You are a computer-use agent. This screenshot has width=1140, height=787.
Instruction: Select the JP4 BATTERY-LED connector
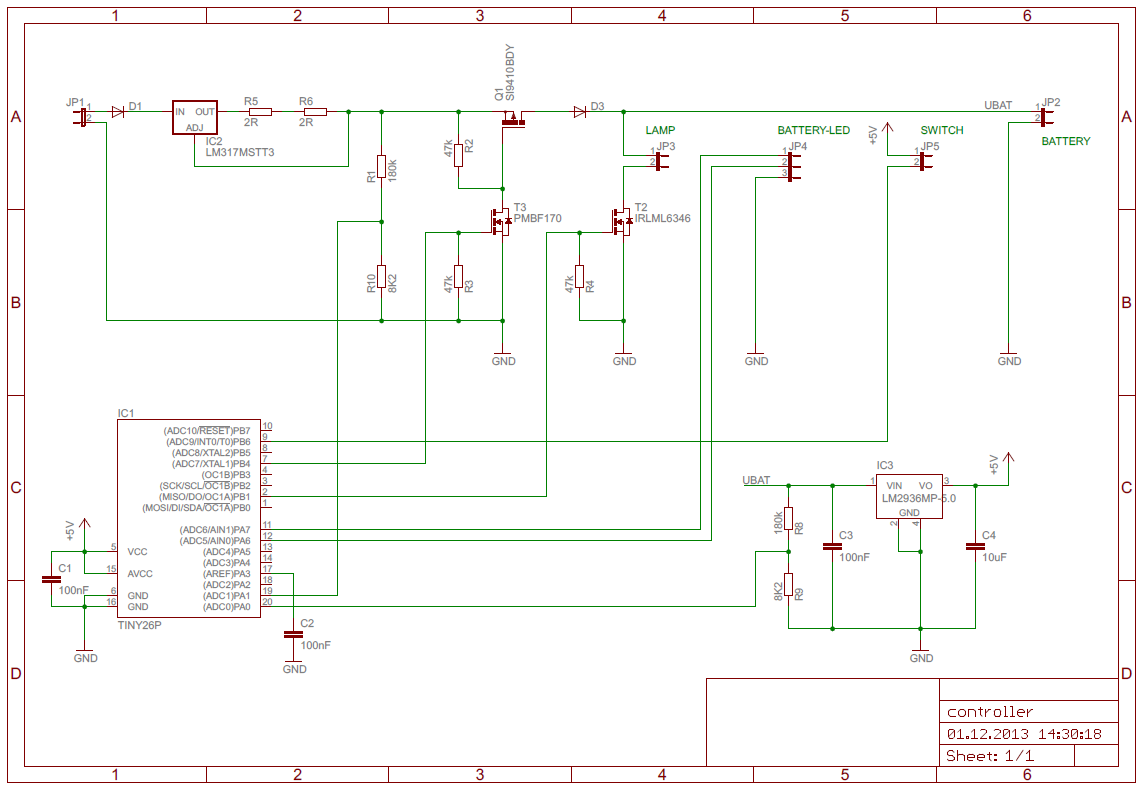coord(793,165)
